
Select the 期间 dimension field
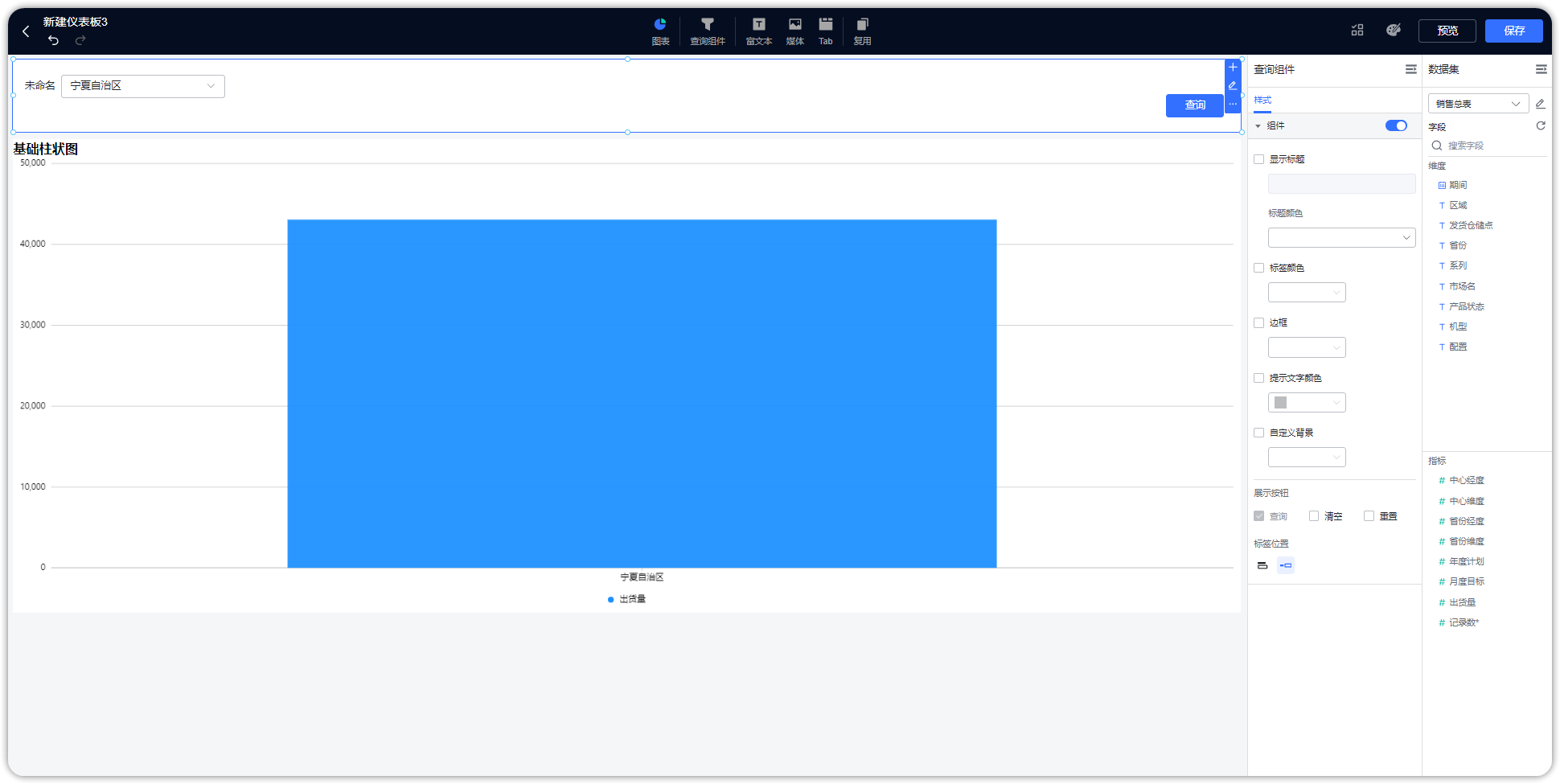(x=1458, y=185)
